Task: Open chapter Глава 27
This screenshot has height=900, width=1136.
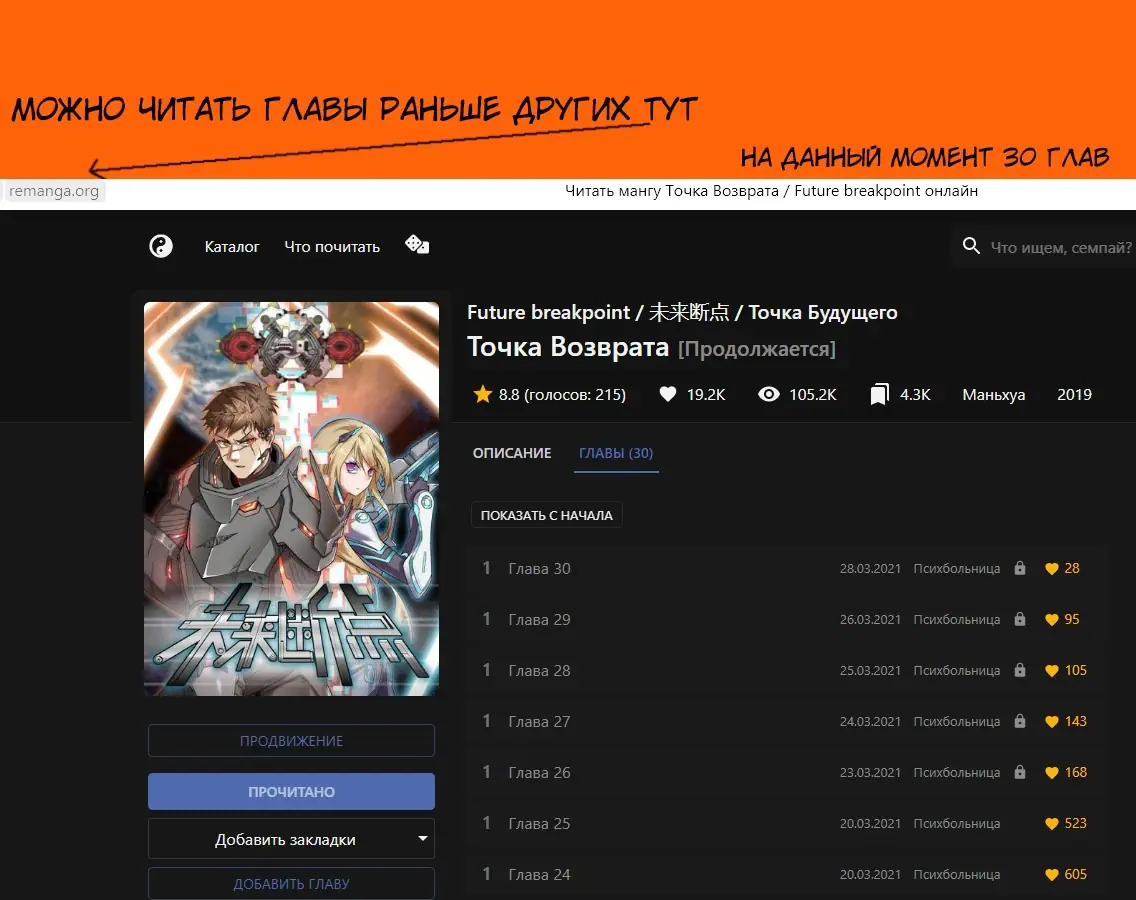Action: (539, 722)
